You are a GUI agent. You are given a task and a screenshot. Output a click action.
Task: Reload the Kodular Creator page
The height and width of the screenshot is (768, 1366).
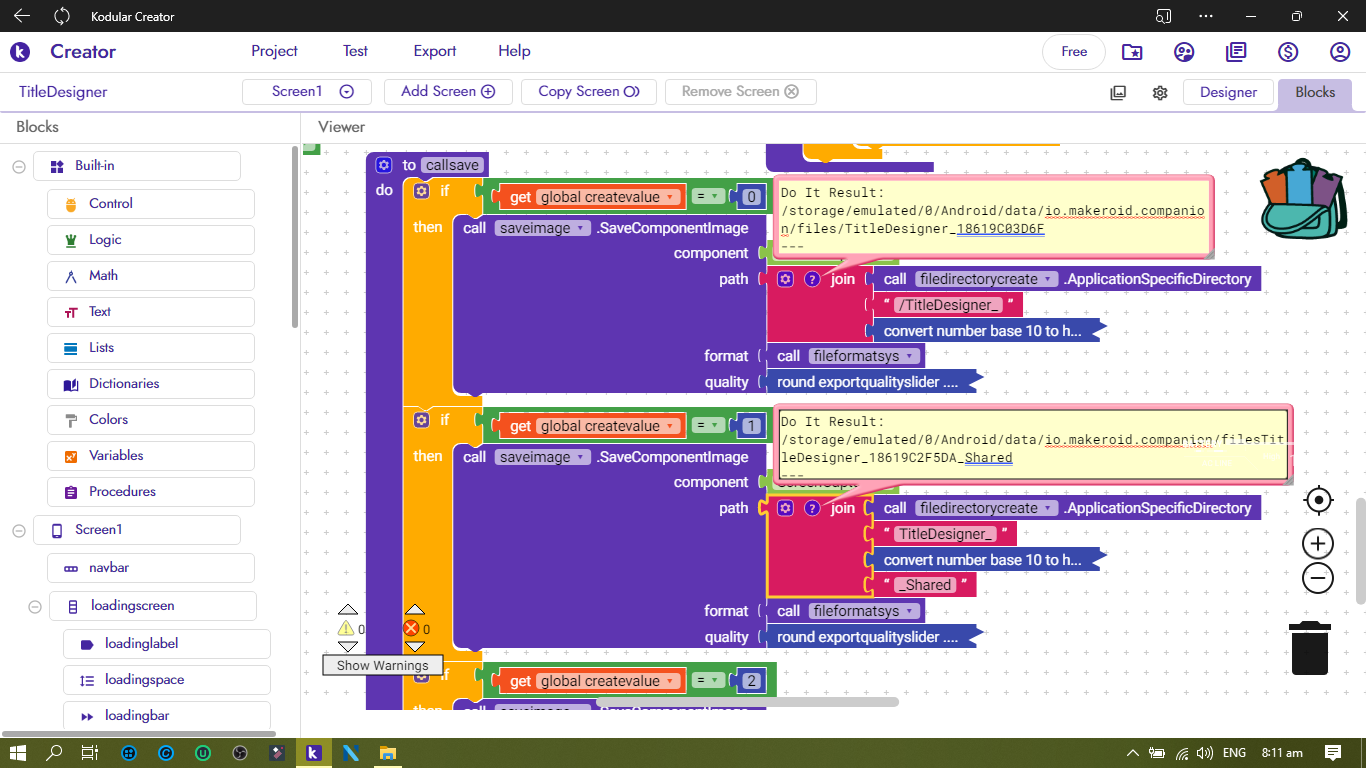click(x=62, y=16)
